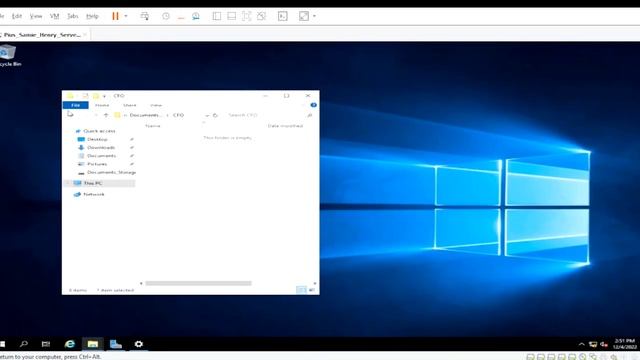Open the View menu in VMware
The image size is (640, 360).
tap(36, 16)
